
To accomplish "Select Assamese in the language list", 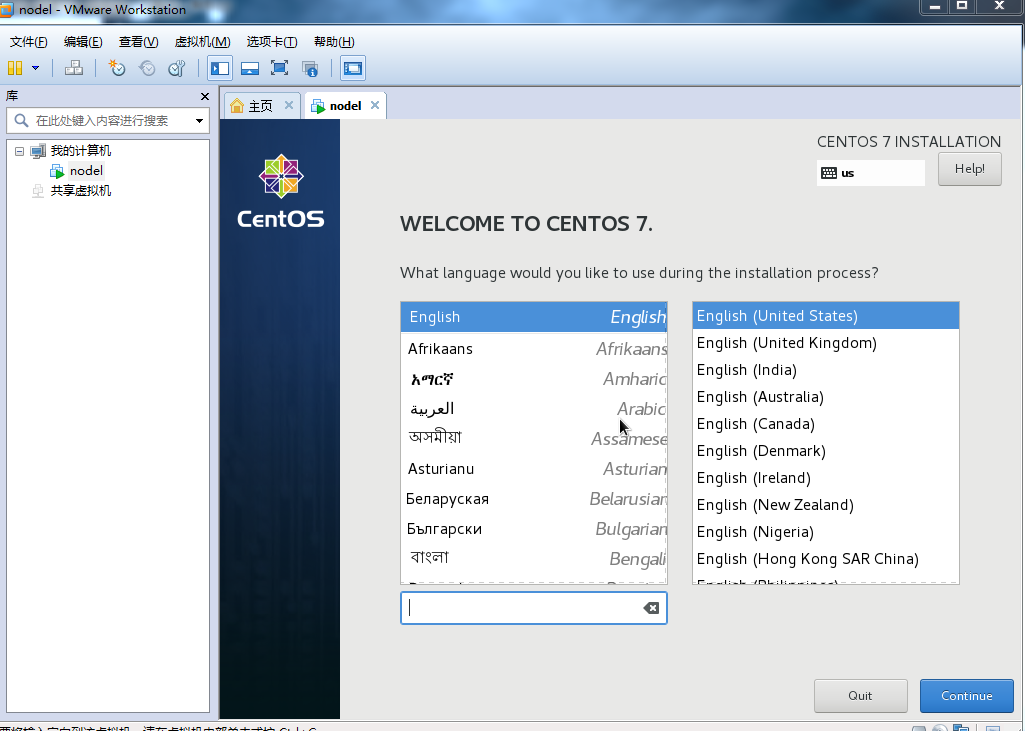I will [x=534, y=438].
